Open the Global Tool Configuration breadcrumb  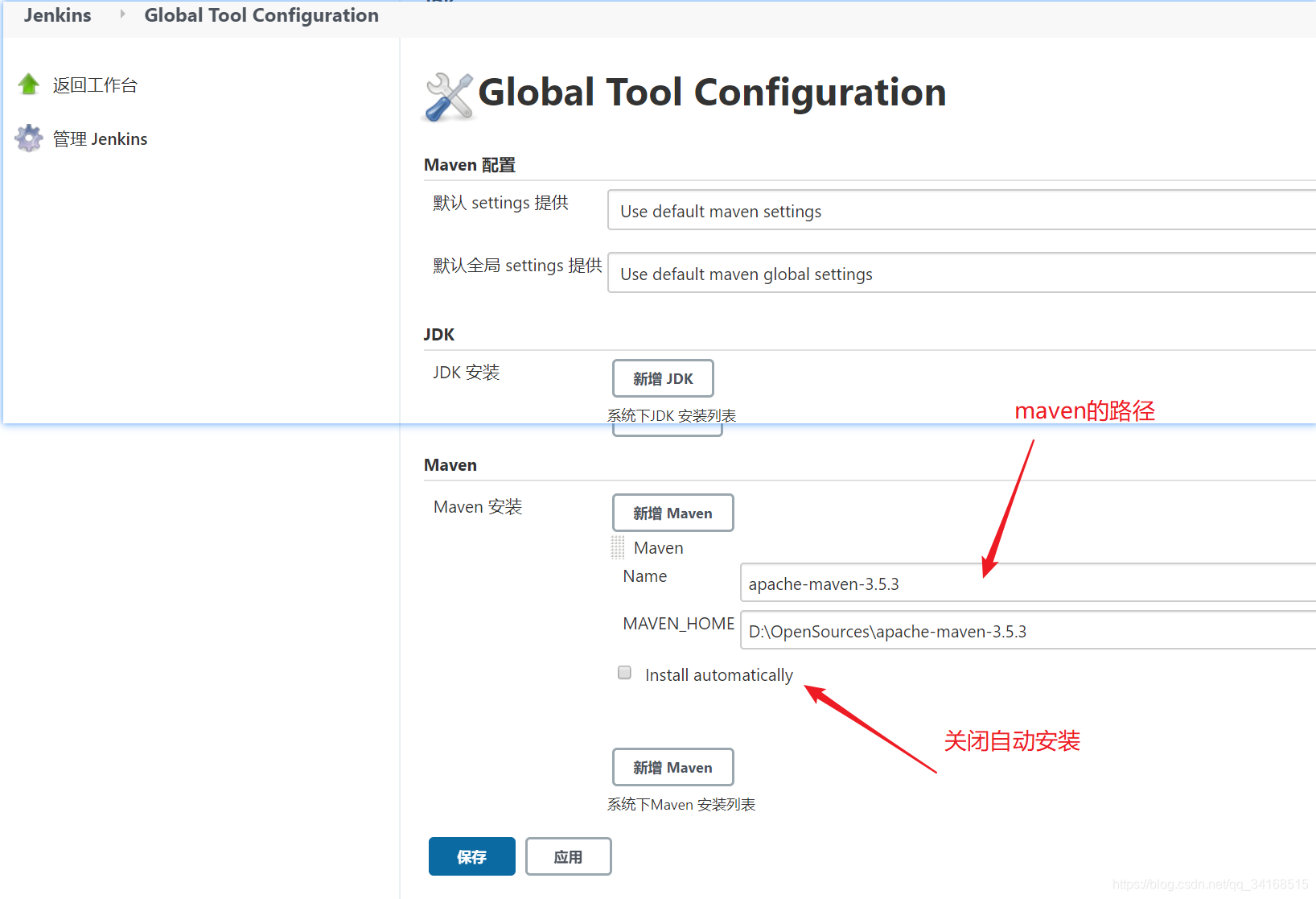261,15
